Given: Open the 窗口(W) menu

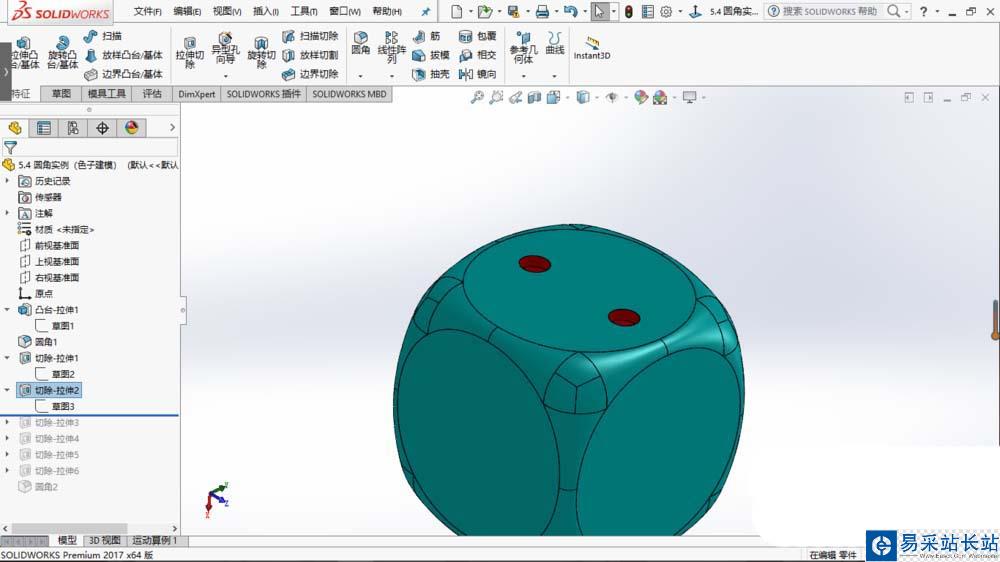Looking at the screenshot, I should 344,11.
